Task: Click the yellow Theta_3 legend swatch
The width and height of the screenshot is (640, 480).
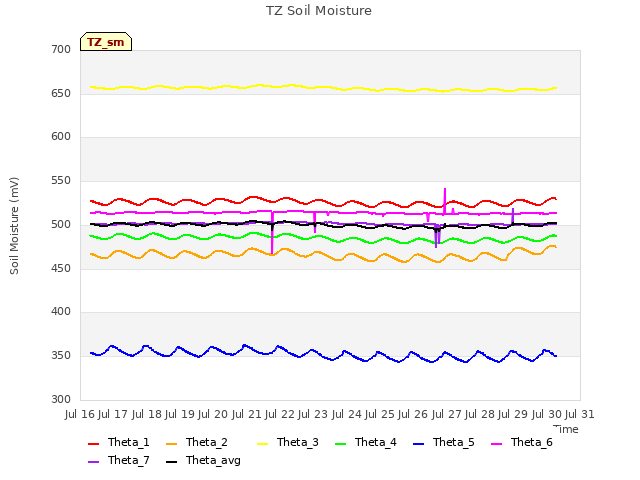Action: coord(262,444)
